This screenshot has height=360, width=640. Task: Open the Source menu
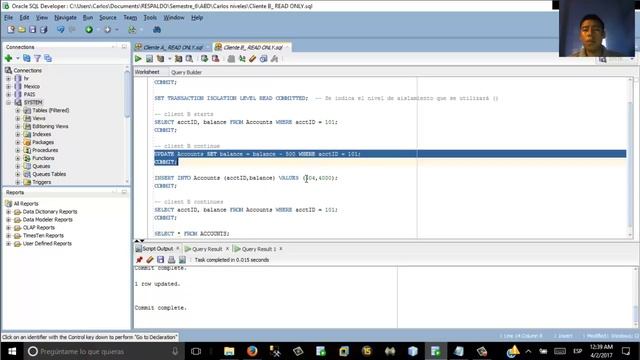(x=108, y=18)
